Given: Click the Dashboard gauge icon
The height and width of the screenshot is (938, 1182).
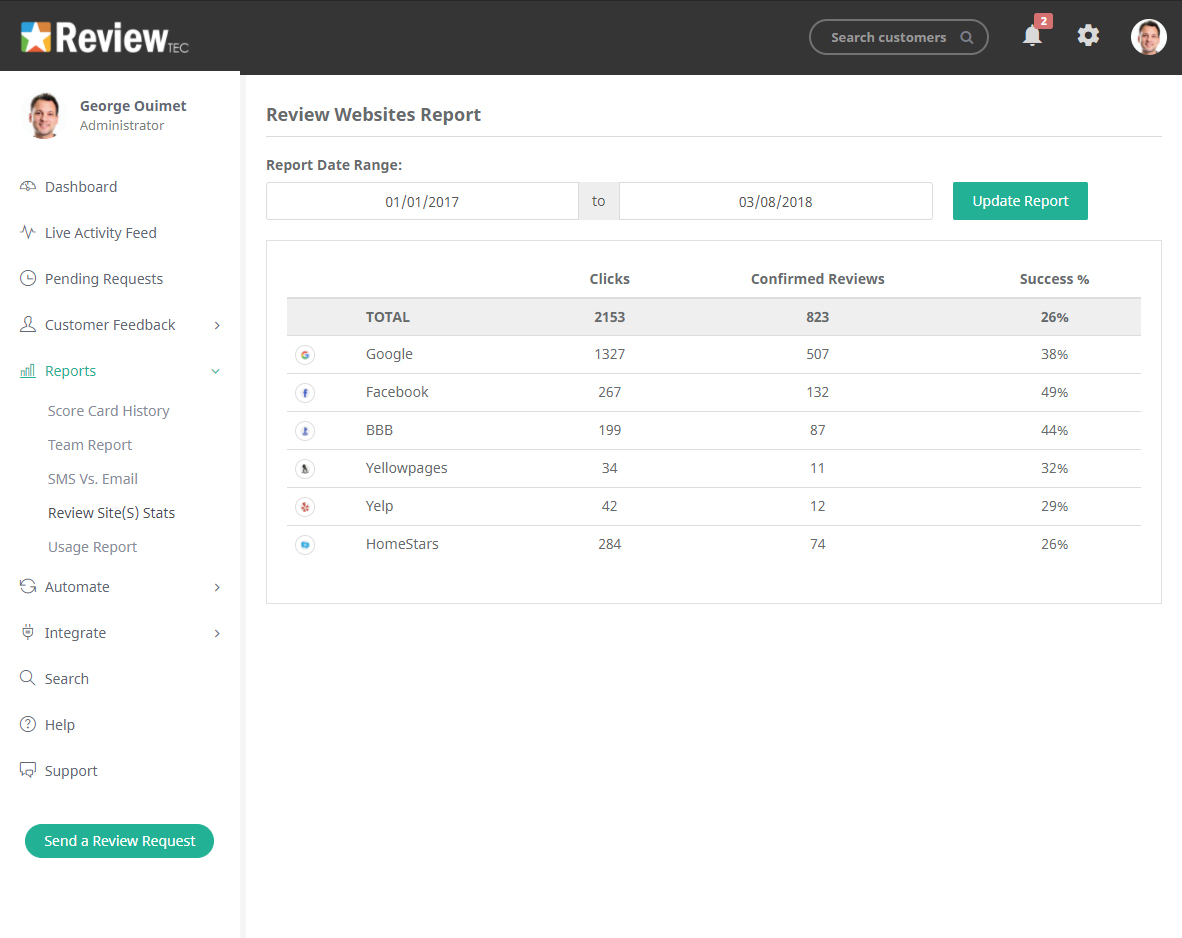Looking at the screenshot, I should (x=28, y=186).
